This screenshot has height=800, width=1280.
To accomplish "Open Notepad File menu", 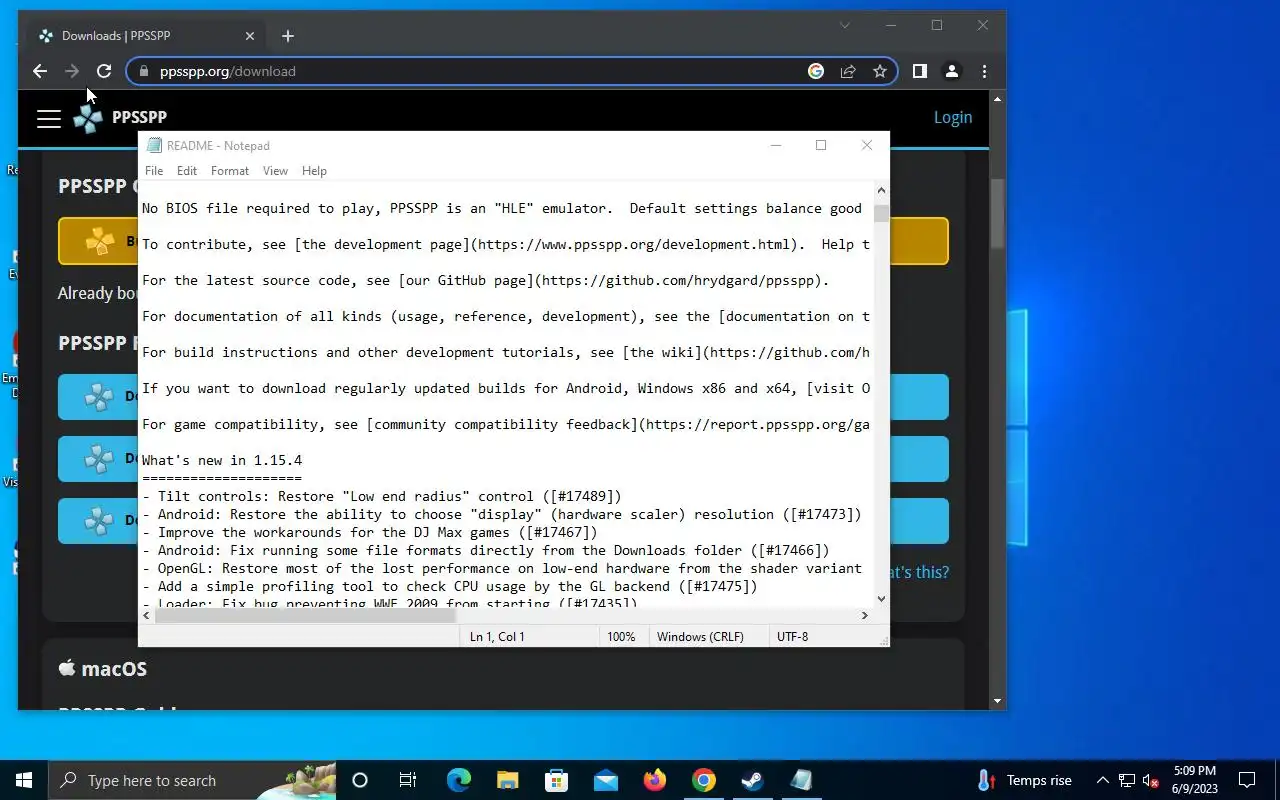I will coord(154,171).
